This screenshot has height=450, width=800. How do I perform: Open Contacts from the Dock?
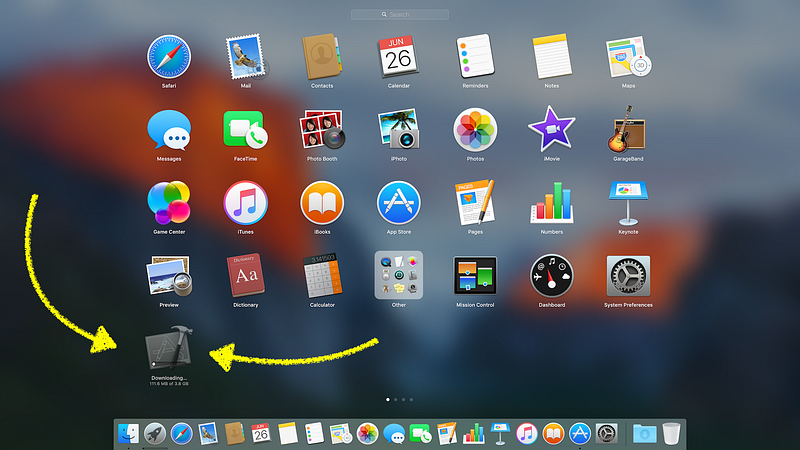click(234, 434)
